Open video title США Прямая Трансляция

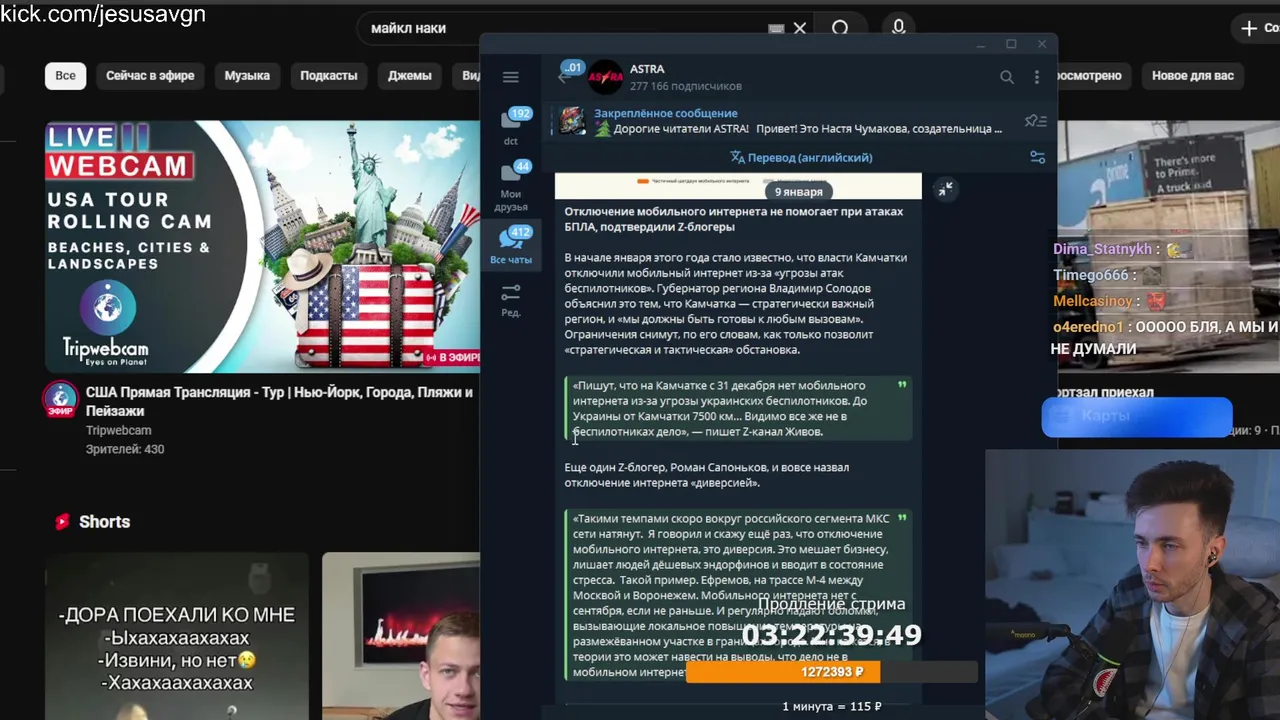click(x=279, y=402)
